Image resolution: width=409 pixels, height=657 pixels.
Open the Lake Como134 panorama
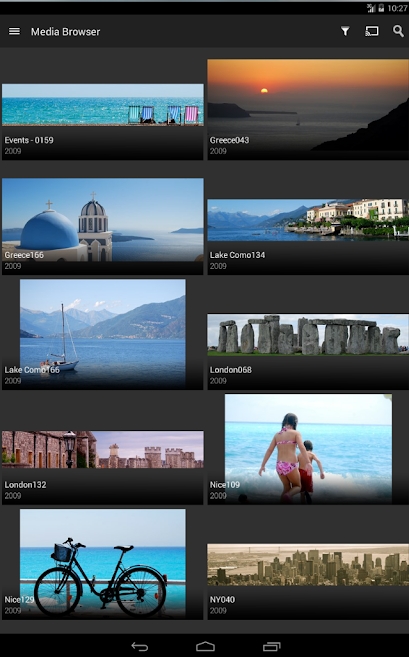pyautogui.click(x=308, y=237)
